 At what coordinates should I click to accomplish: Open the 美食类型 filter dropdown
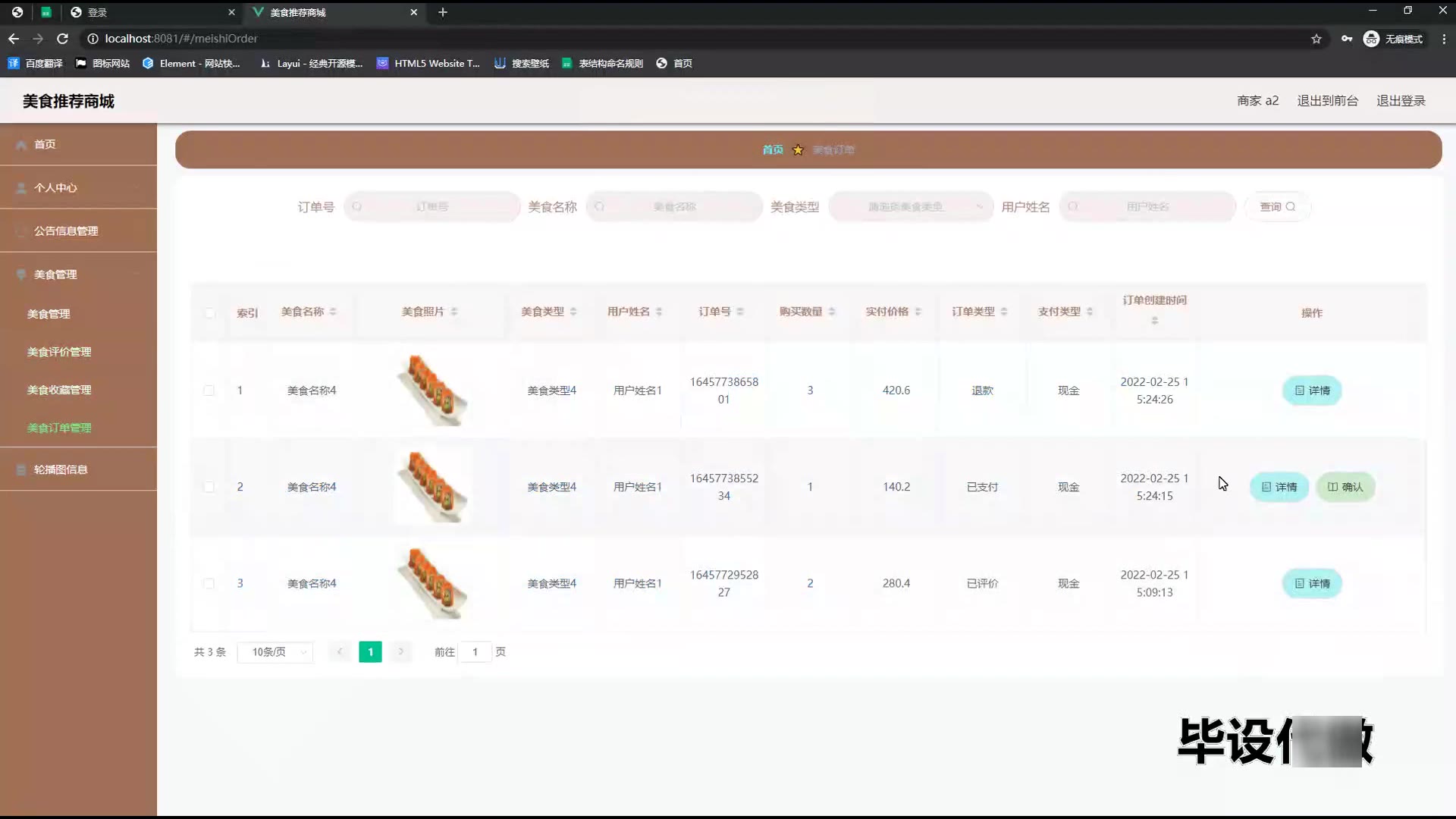coord(911,207)
